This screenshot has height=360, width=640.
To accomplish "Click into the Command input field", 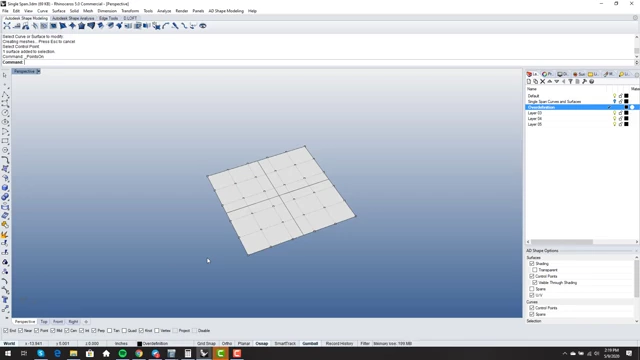I will click(329, 62).
